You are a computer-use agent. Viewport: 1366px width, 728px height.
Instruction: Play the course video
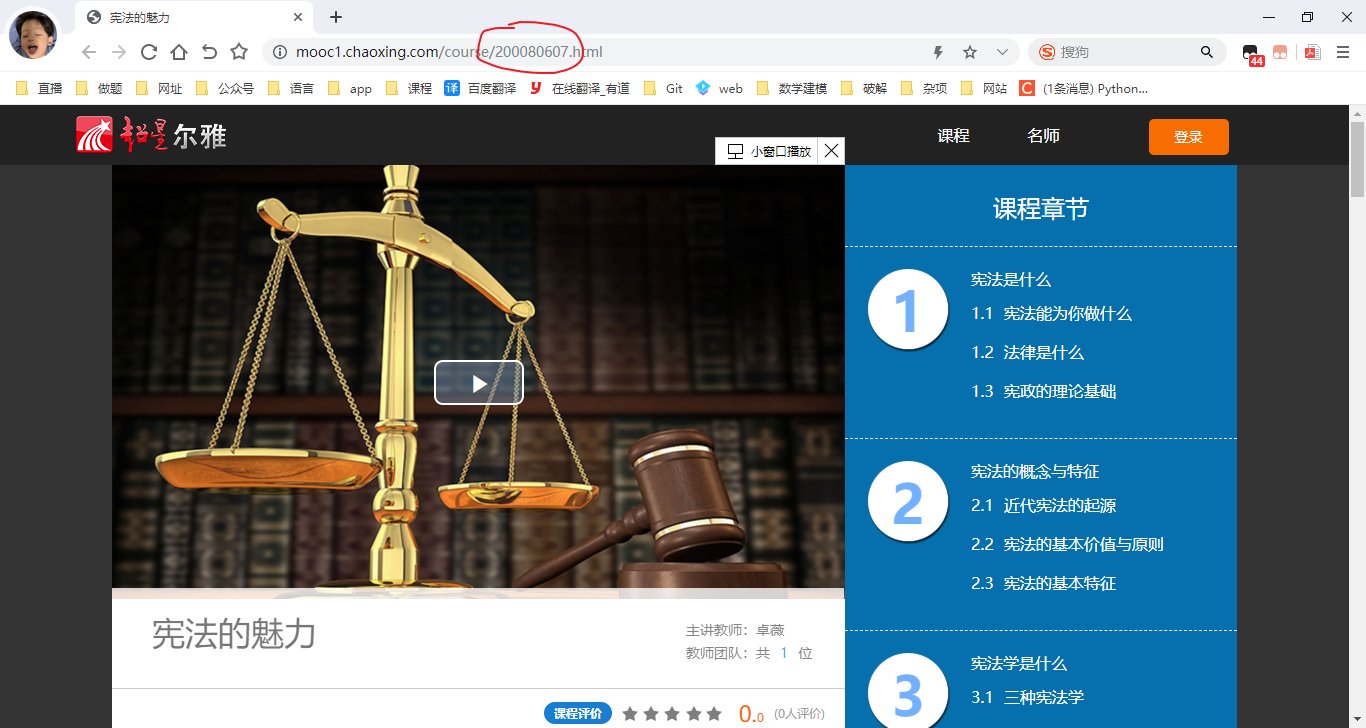478,383
